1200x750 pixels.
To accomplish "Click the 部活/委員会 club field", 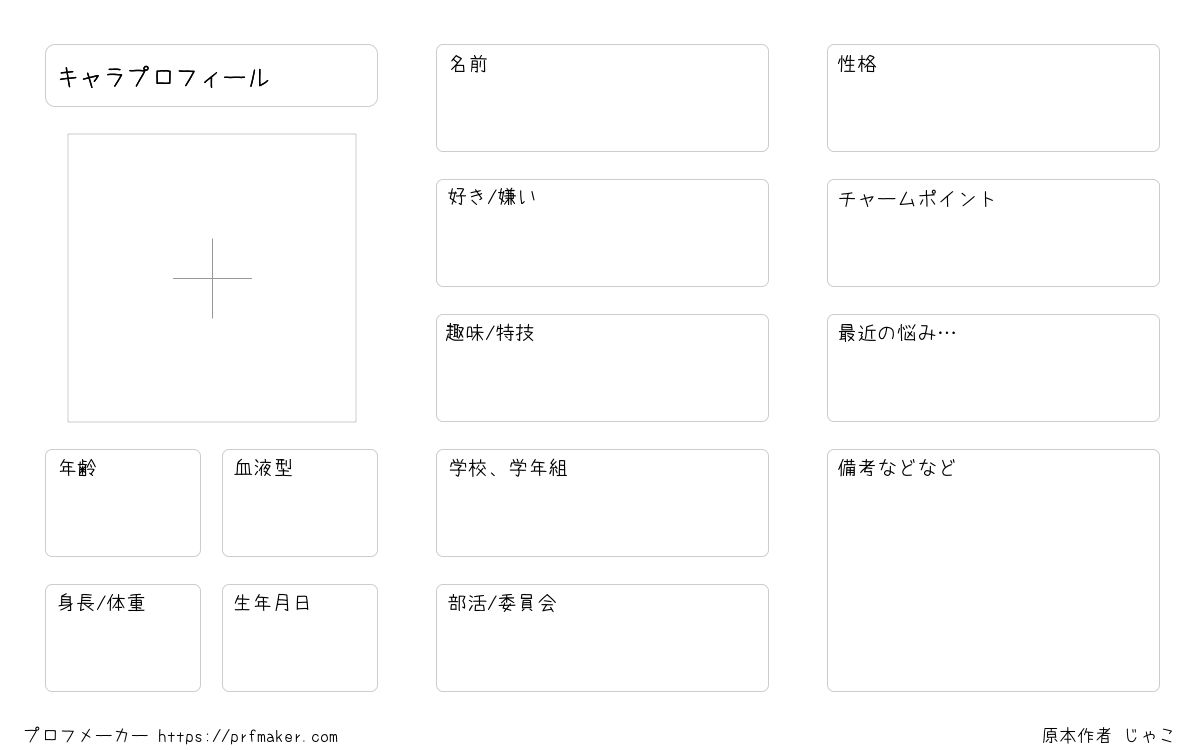I will click(x=602, y=638).
